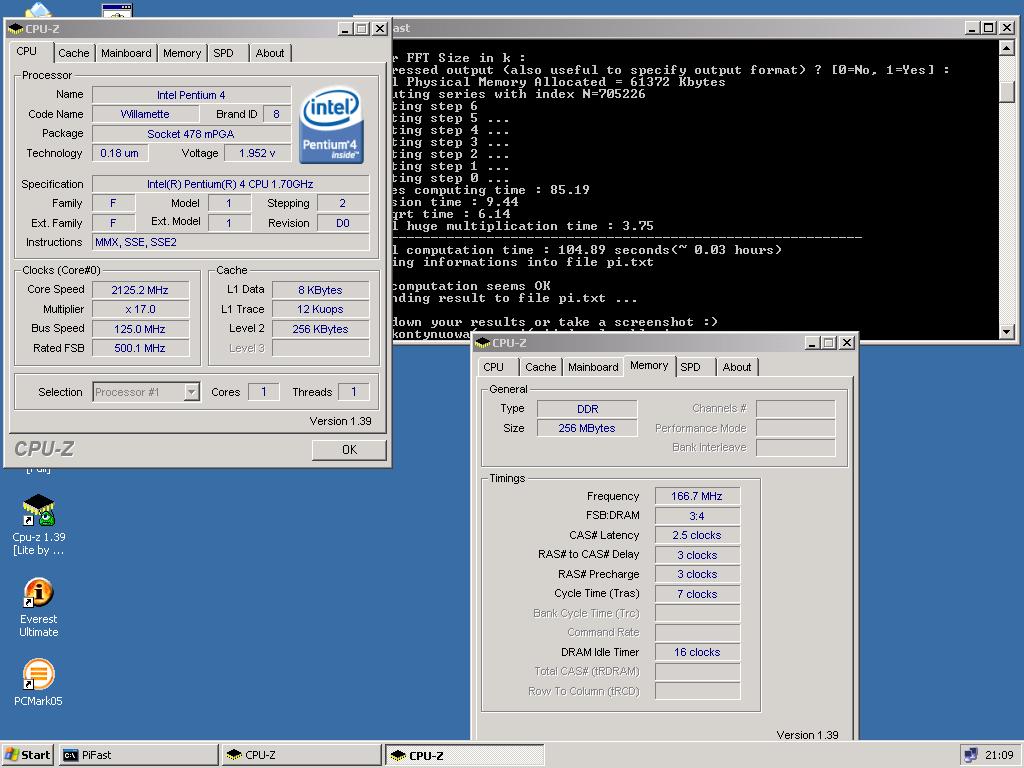Open the Cache tab in the first CPU-Z window
Image resolution: width=1024 pixels, height=768 pixels.
(x=74, y=53)
